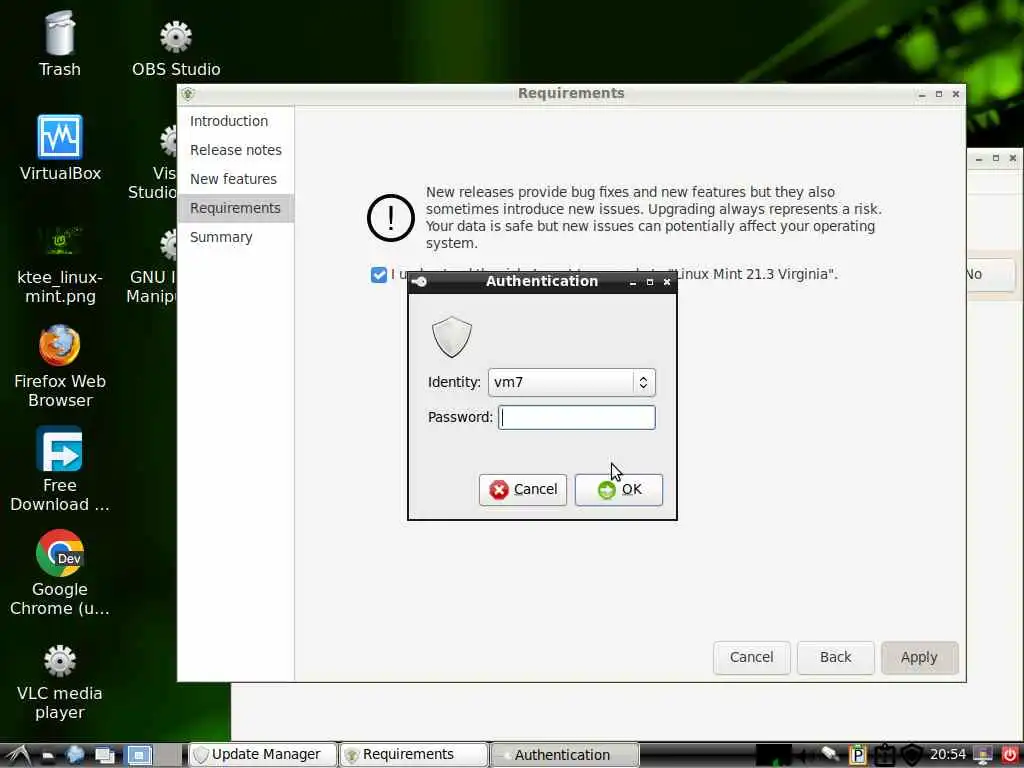Click the power button in the system tray
This screenshot has width=1024, height=768.
pos(1010,755)
